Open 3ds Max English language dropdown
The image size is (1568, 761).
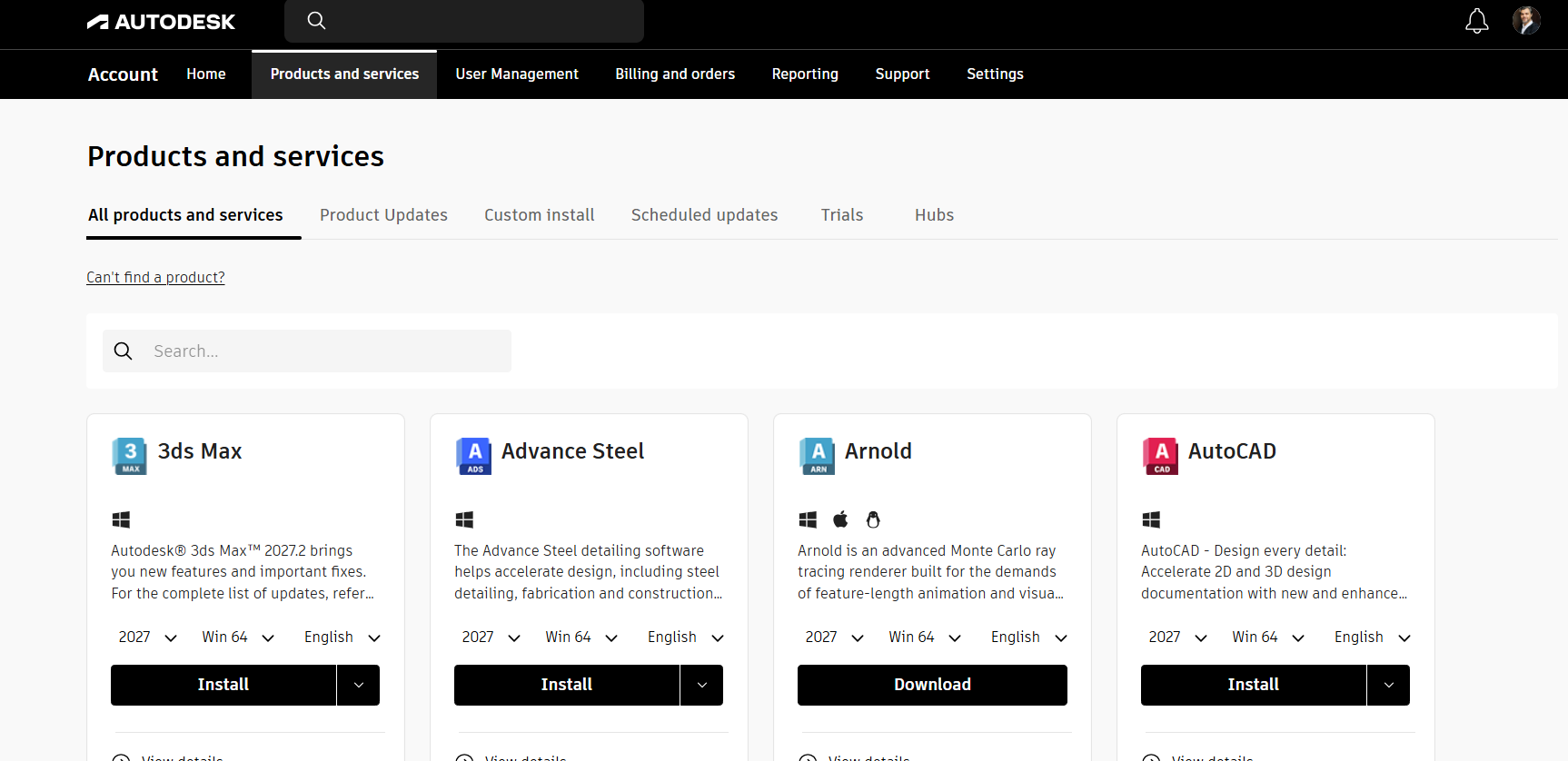coord(342,637)
